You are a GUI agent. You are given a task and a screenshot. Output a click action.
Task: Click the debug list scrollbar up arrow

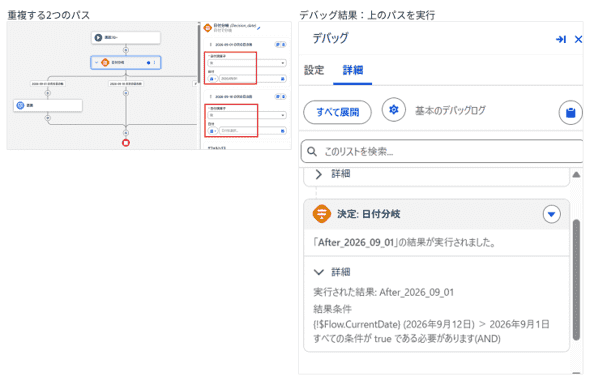click(x=576, y=175)
